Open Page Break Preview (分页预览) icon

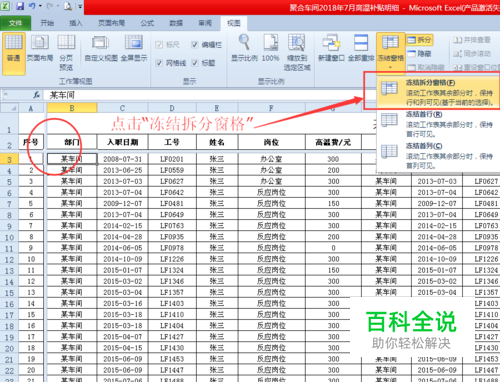point(66,53)
